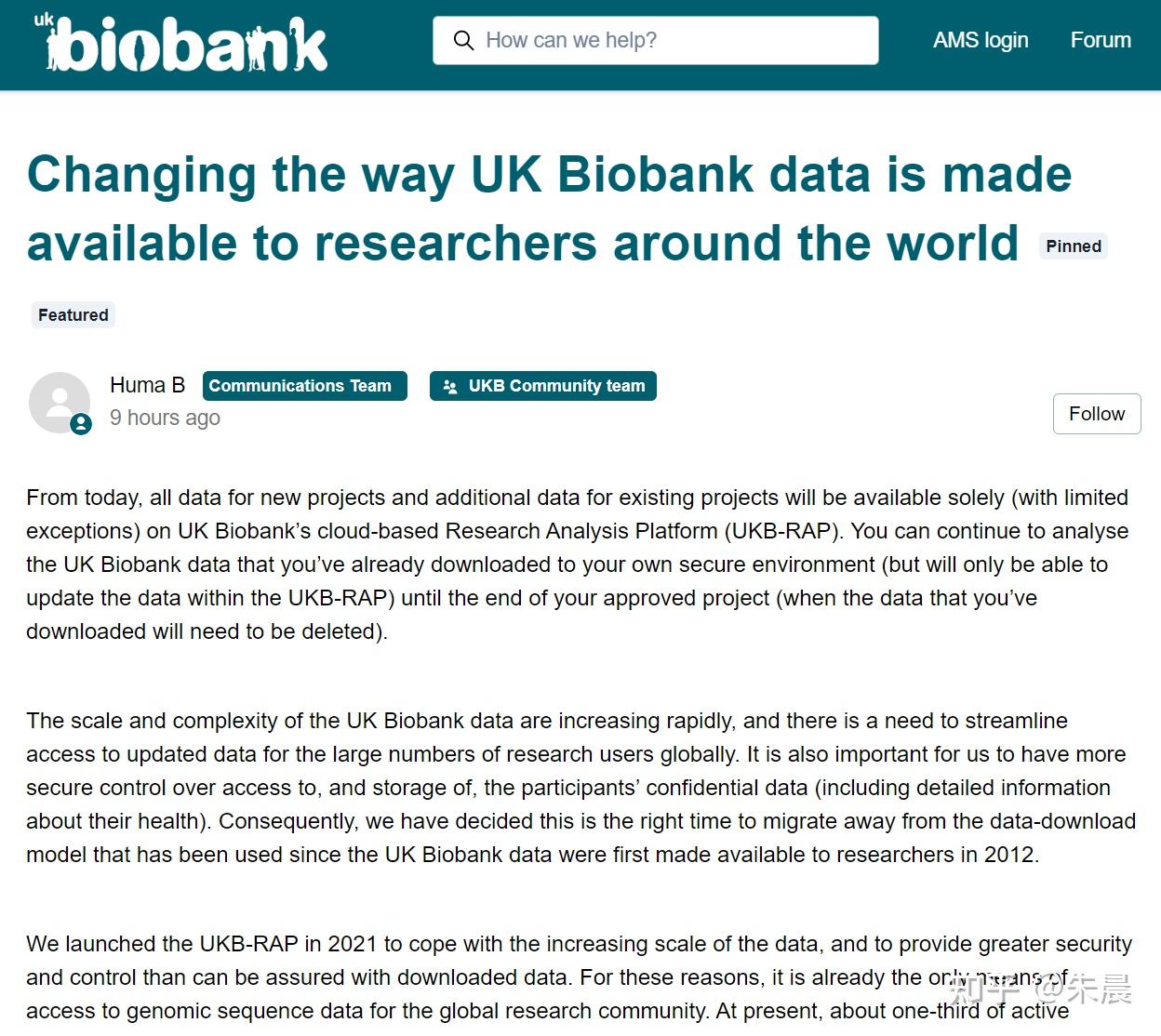
Task: Click the 9 hours ago timestamp
Action: coord(165,418)
